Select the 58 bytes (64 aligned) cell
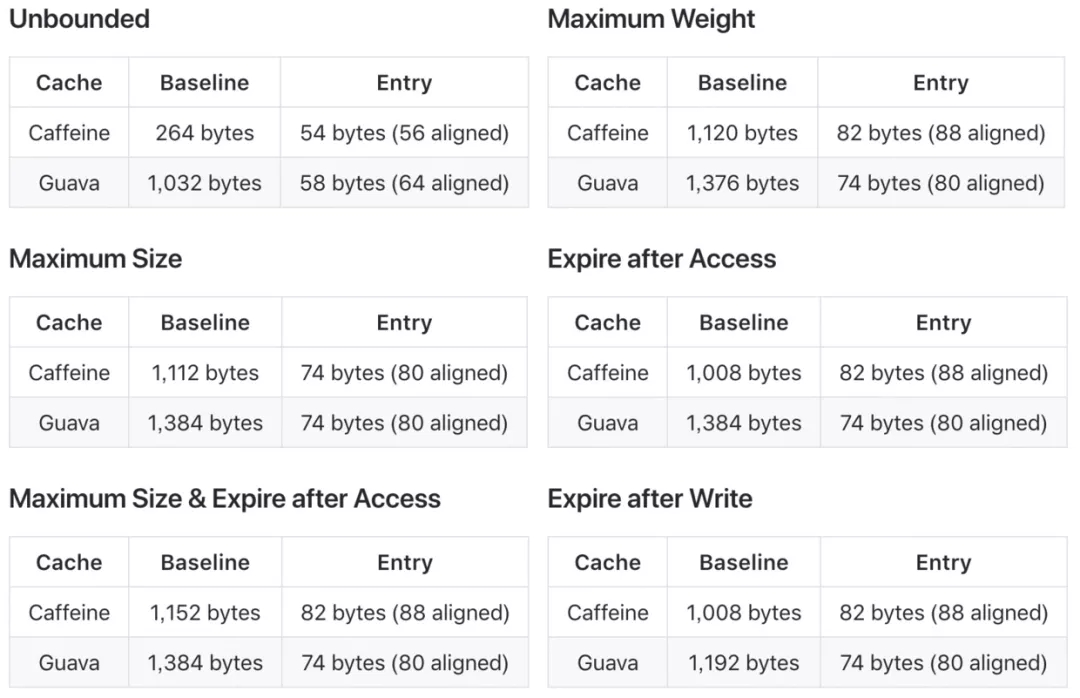The height and width of the screenshot is (698, 1080). pos(404,183)
